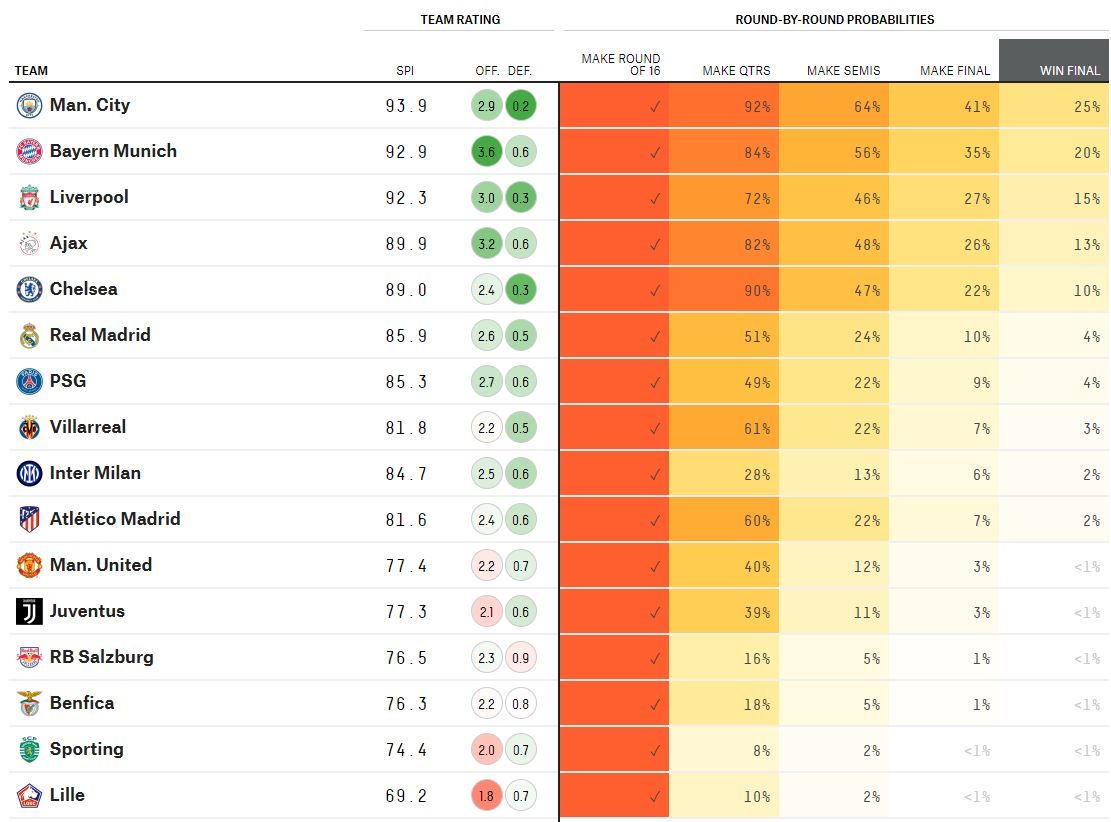Sort by MAKE QTRS column header

pos(736,71)
